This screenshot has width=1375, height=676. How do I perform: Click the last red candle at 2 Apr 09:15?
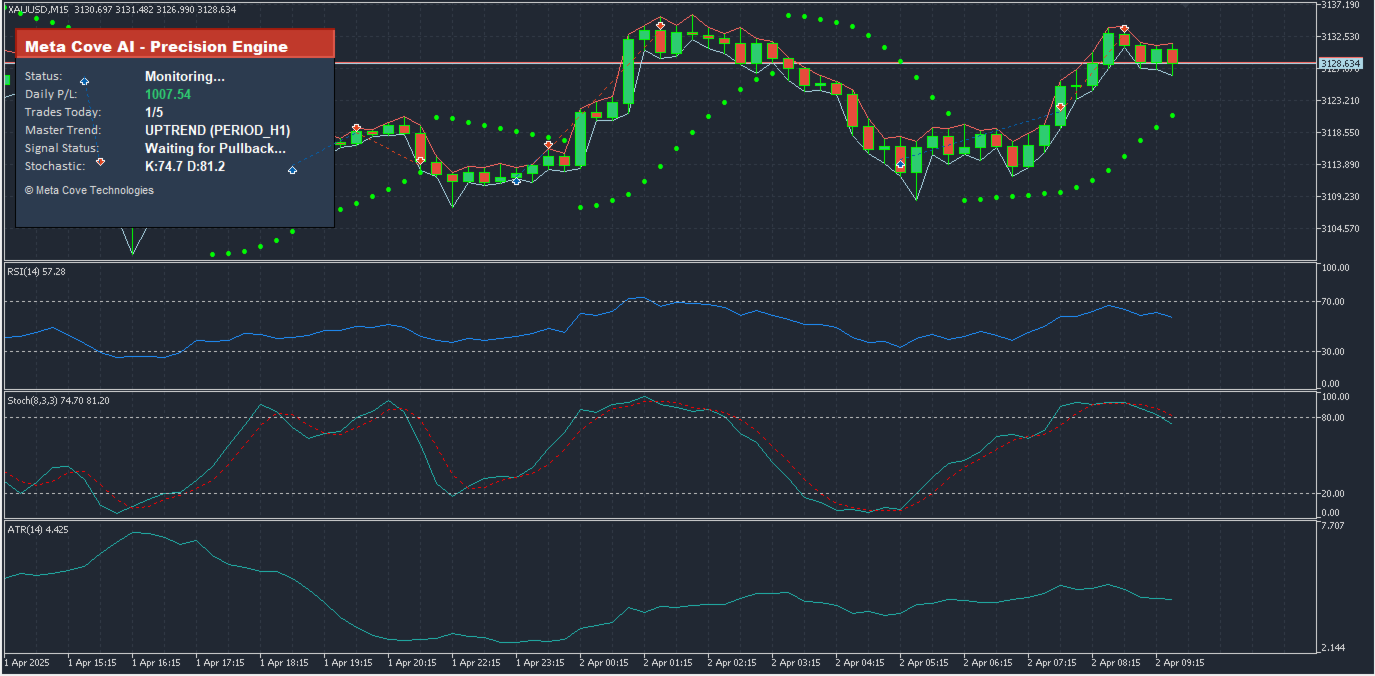coord(1172,55)
